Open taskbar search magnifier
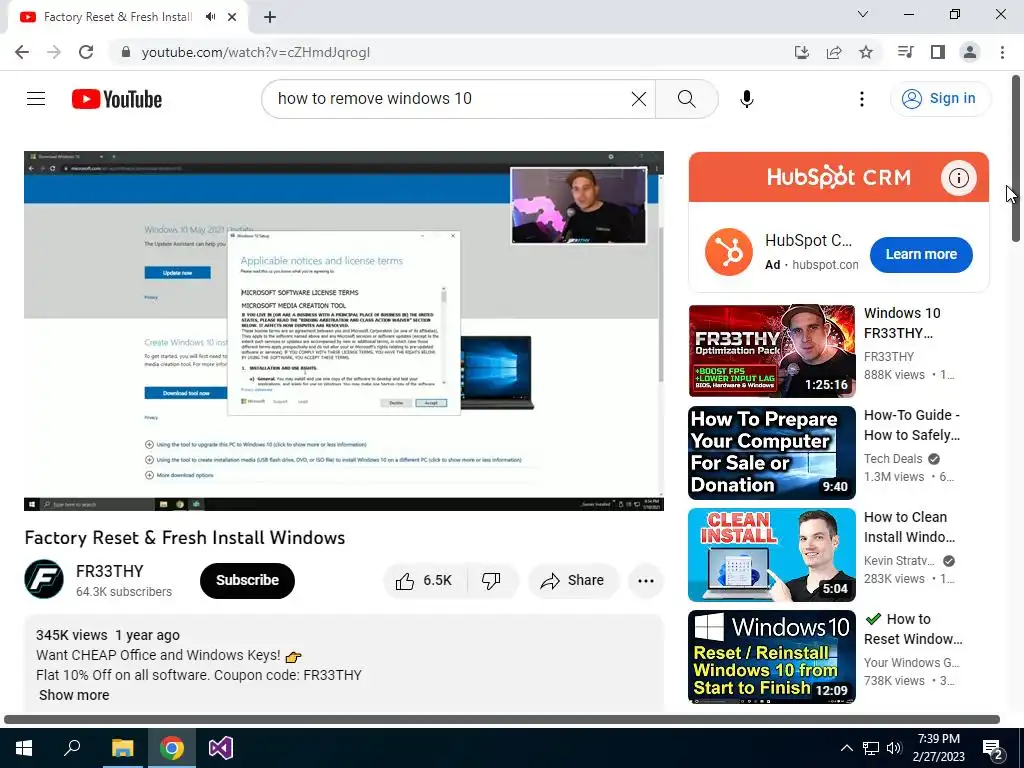The width and height of the screenshot is (1024, 768). 72,748
